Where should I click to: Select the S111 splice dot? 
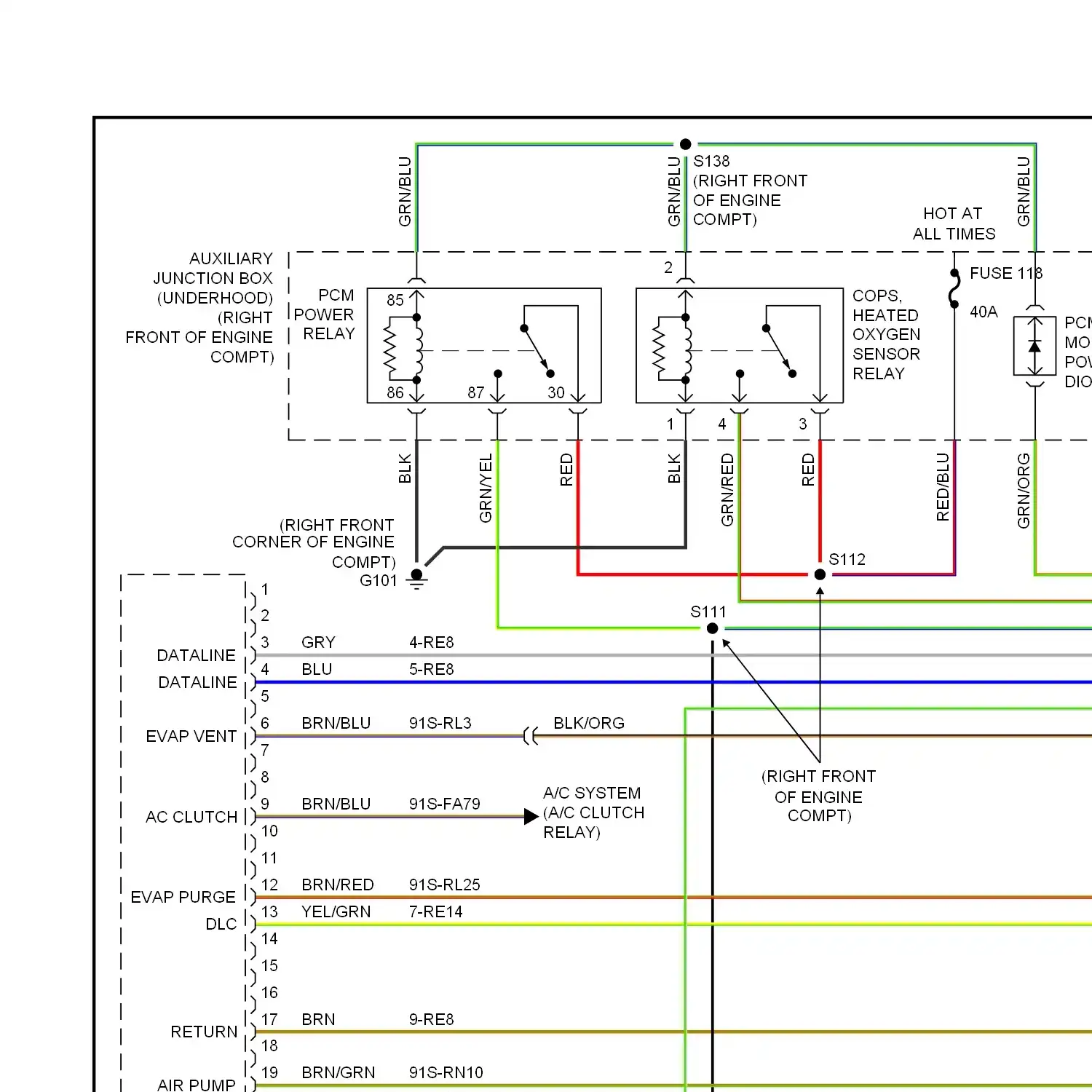click(x=713, y=628)
